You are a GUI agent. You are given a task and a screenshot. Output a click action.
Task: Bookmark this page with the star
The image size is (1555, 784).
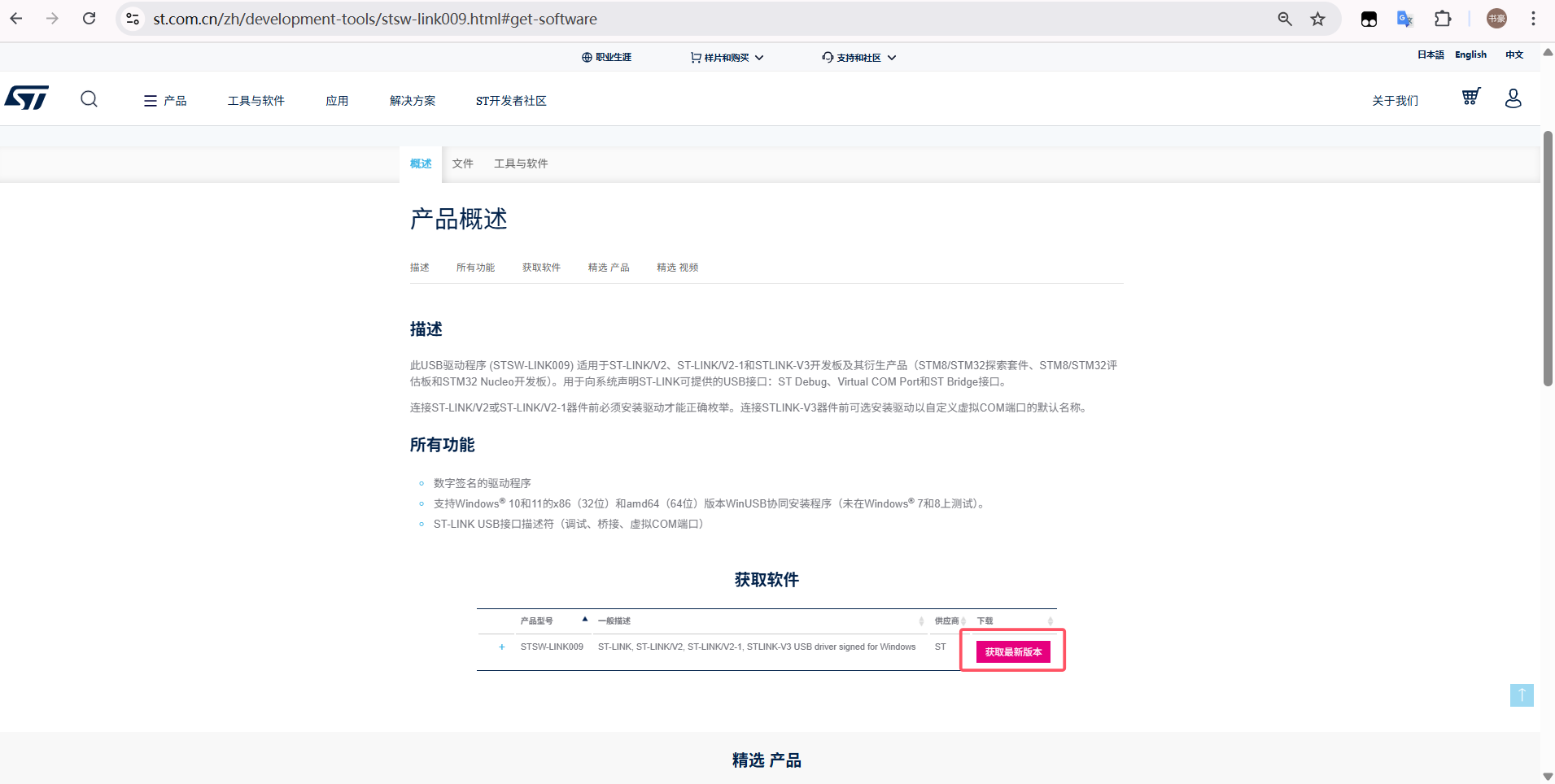(1318, 19)
